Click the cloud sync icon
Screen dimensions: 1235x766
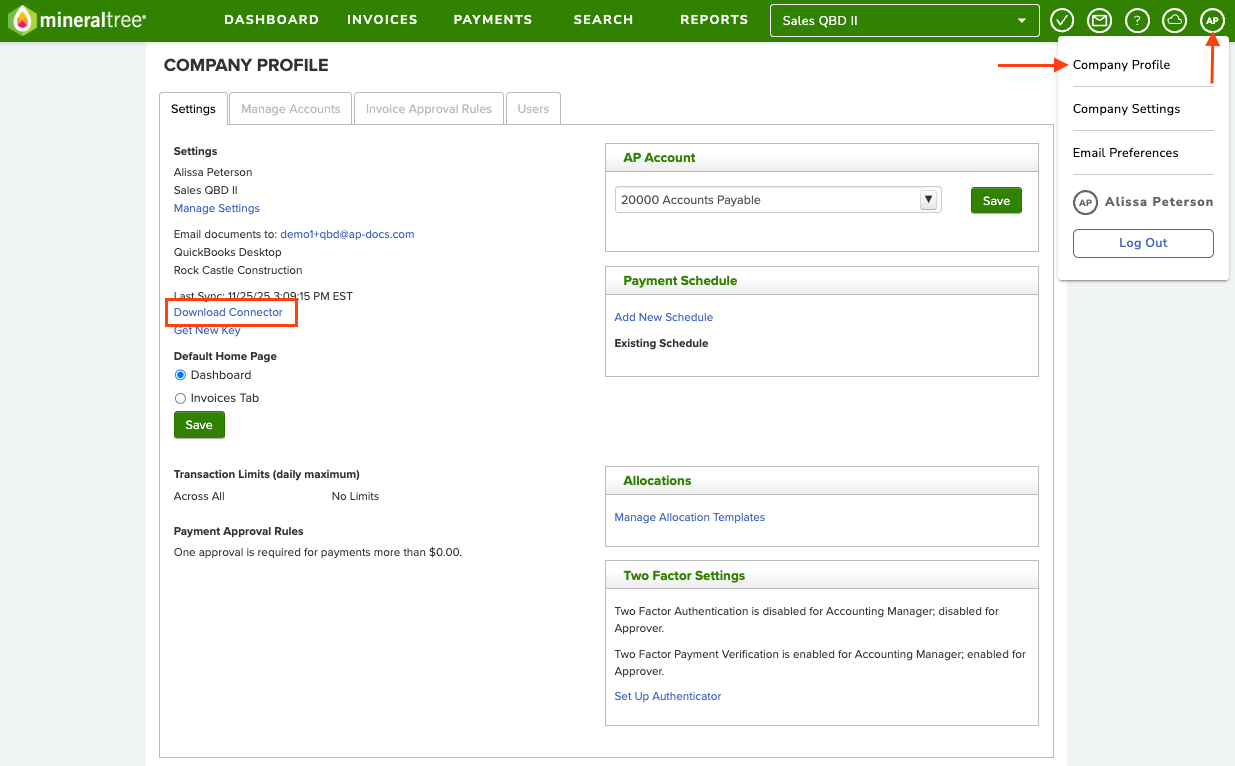pos(1174,20)
